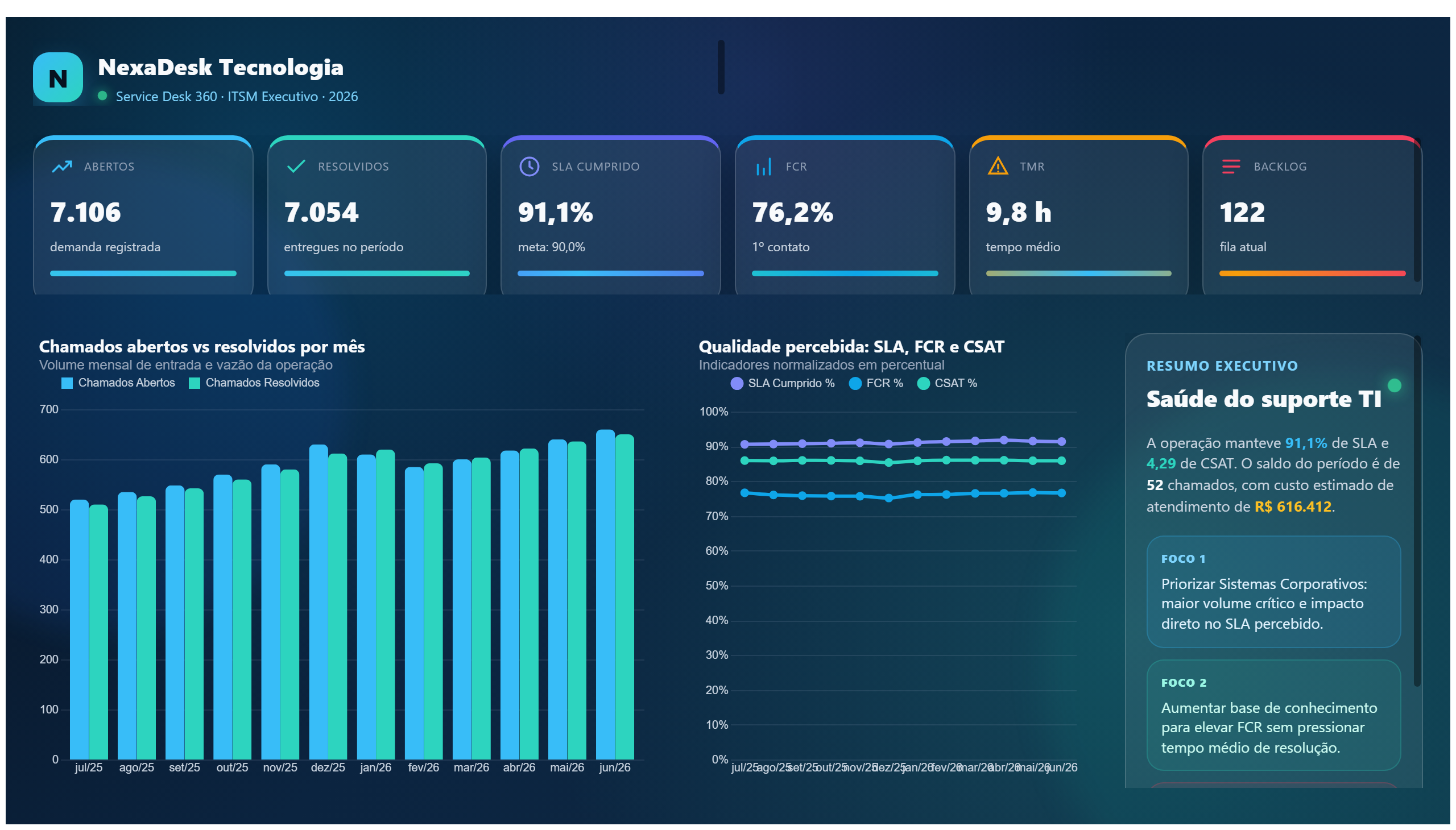Click the jun/26 SLA Cumprido data point

(x=1061, y=441)
